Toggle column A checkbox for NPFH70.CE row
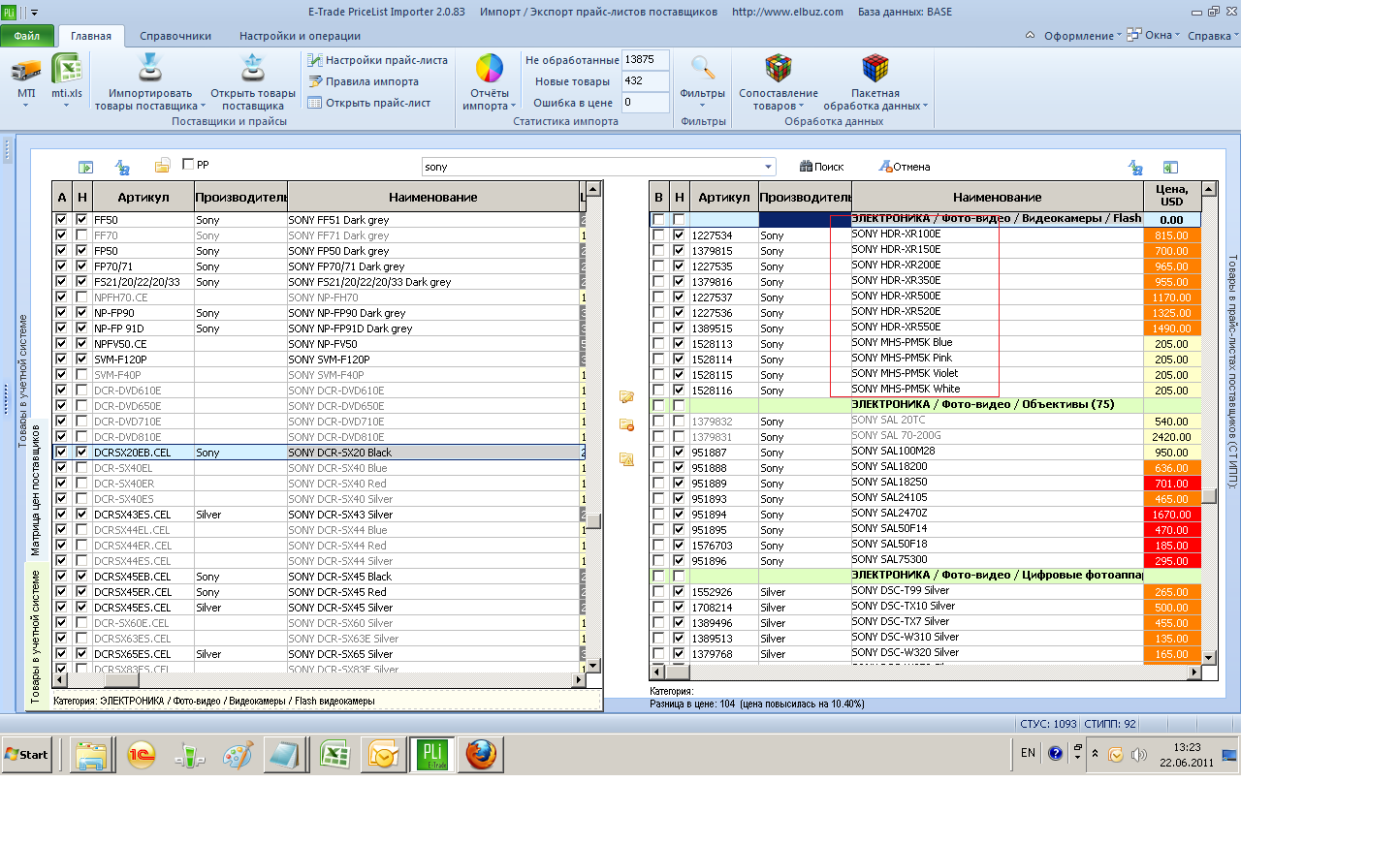Viewport: 1400px width, 845px height. pos(61,297)
